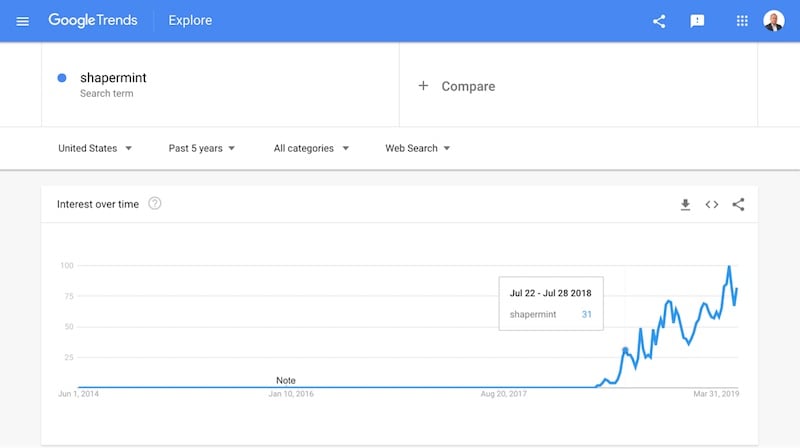800x448 pixels.
Task: Share the page via the header share icon
Action: point(659,21)
